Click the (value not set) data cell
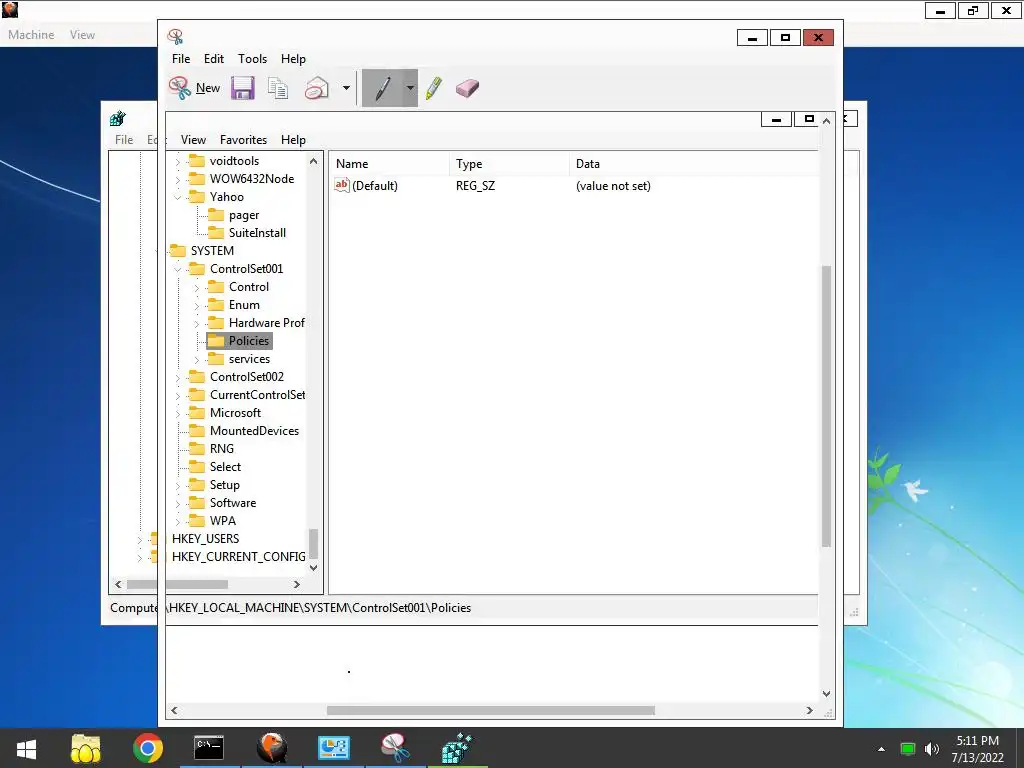Screen dimensions: 1024x768 (613, 186)
